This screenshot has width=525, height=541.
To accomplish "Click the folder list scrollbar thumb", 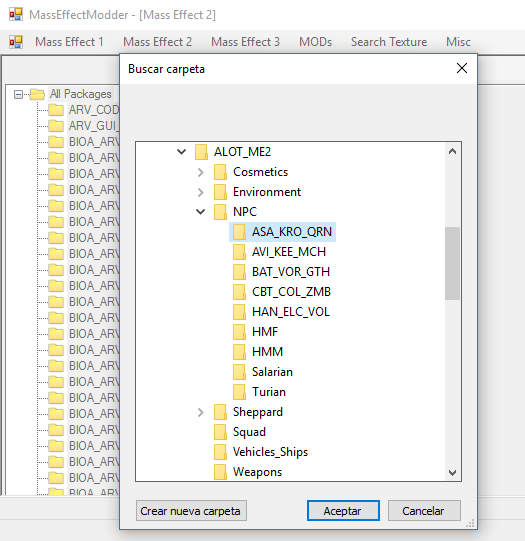I will [453, 263].
